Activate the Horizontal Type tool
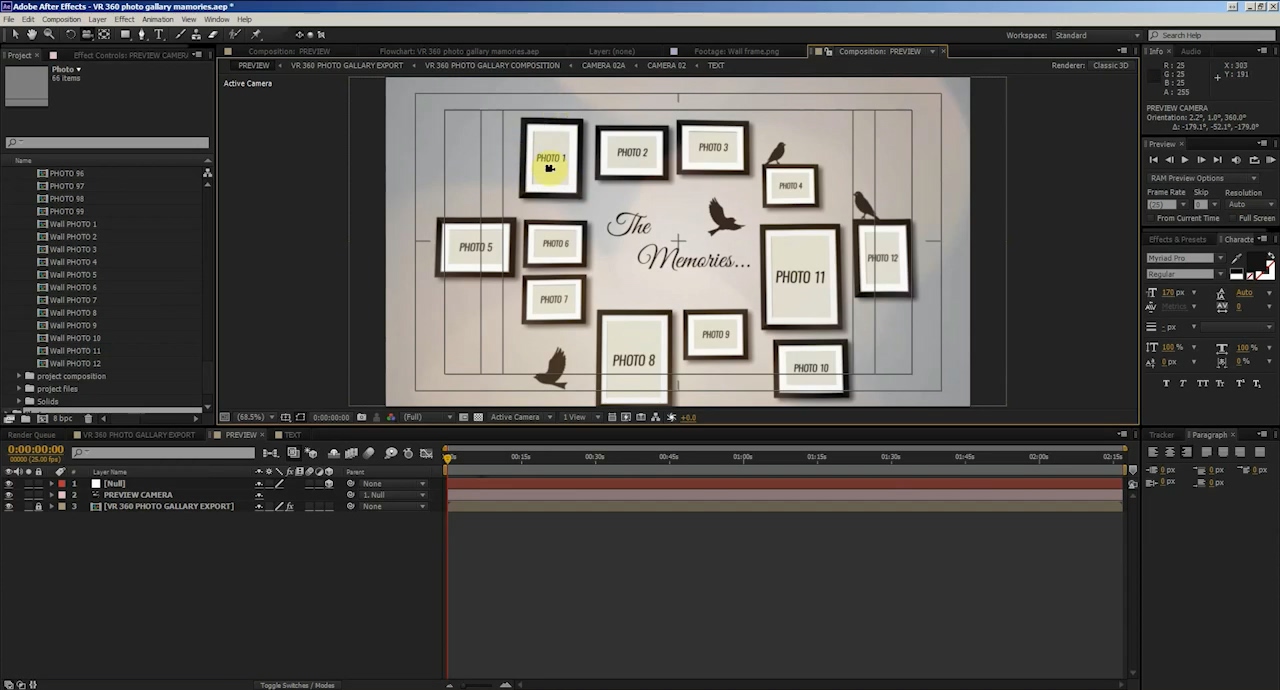1280x690 pixels. [158, 35]
